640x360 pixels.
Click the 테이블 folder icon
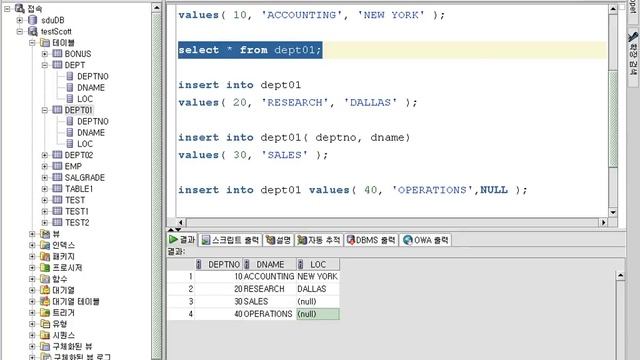click(45, 42)
